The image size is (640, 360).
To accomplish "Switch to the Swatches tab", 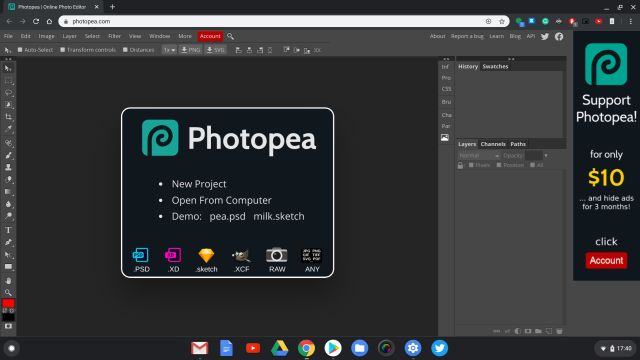I will 495,67.
